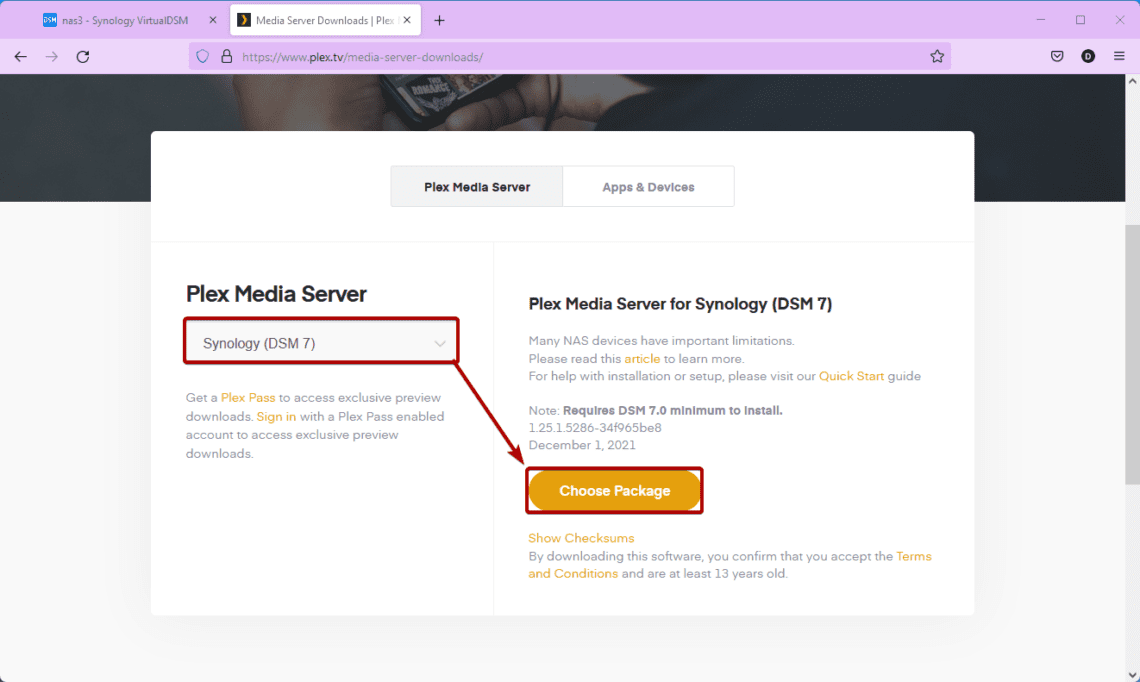
Task: Click scrollbar down arrow
Action: [1132, 675]
